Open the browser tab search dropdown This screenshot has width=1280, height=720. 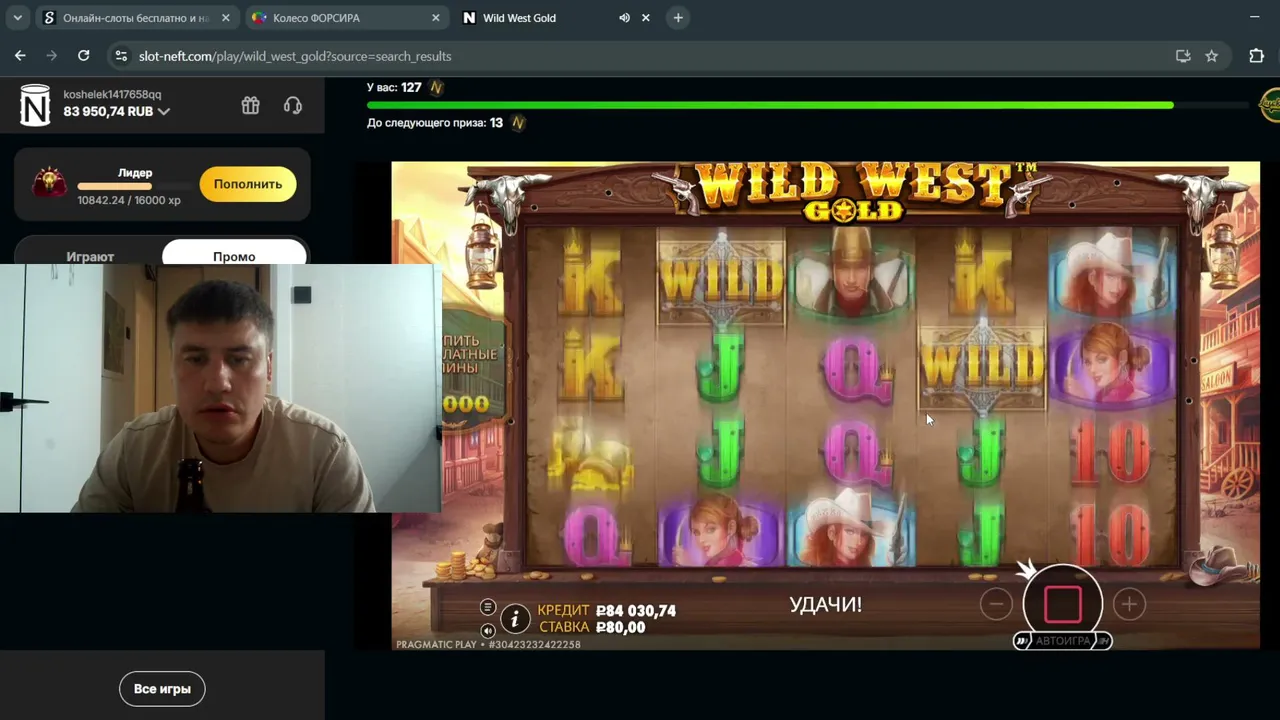(x=18, y=18)
